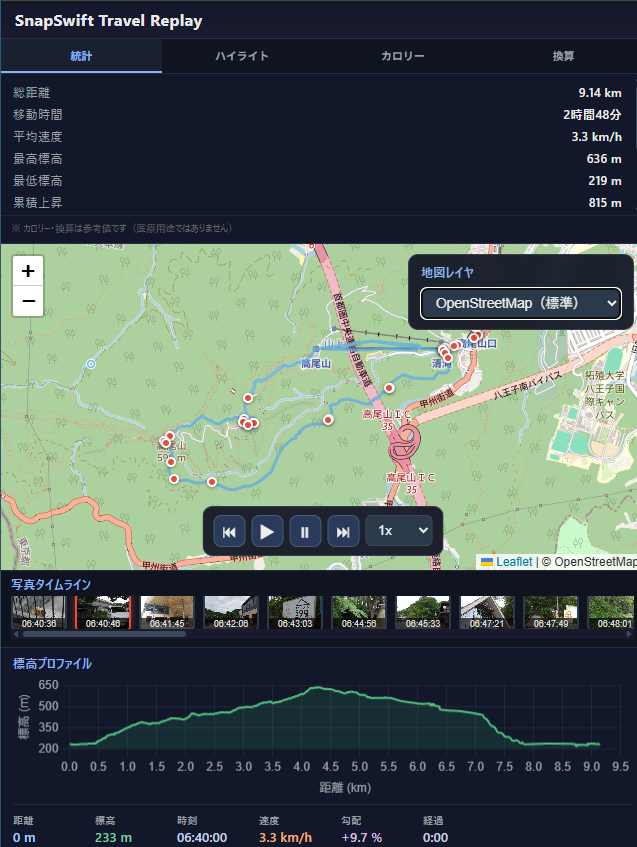637x847 pixels.
Task: Click the 平均速度 value 3.3 km/h
Action: click(x=596, y=137)
